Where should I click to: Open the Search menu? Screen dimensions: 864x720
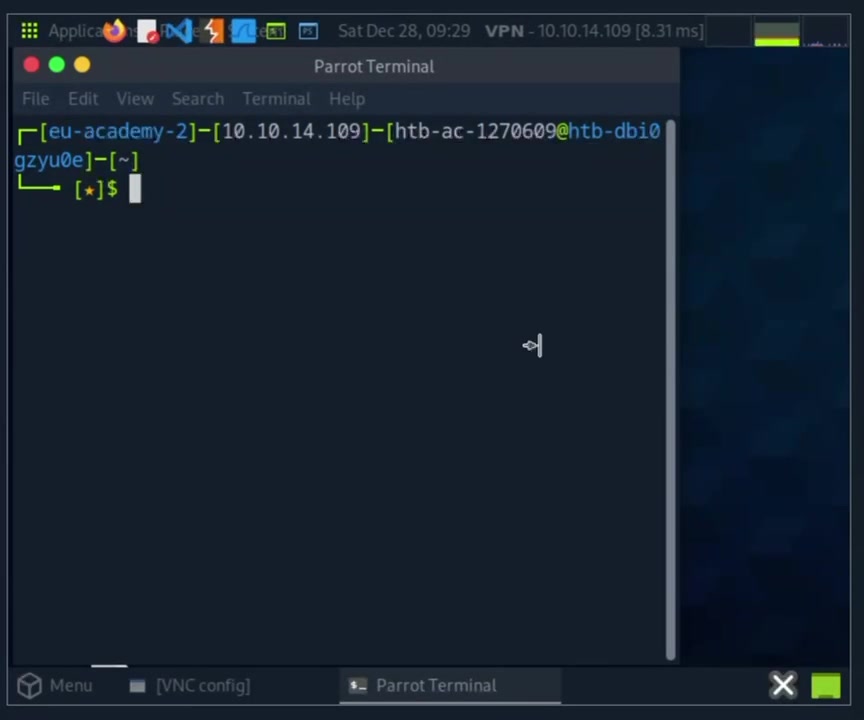pos(197,99)
